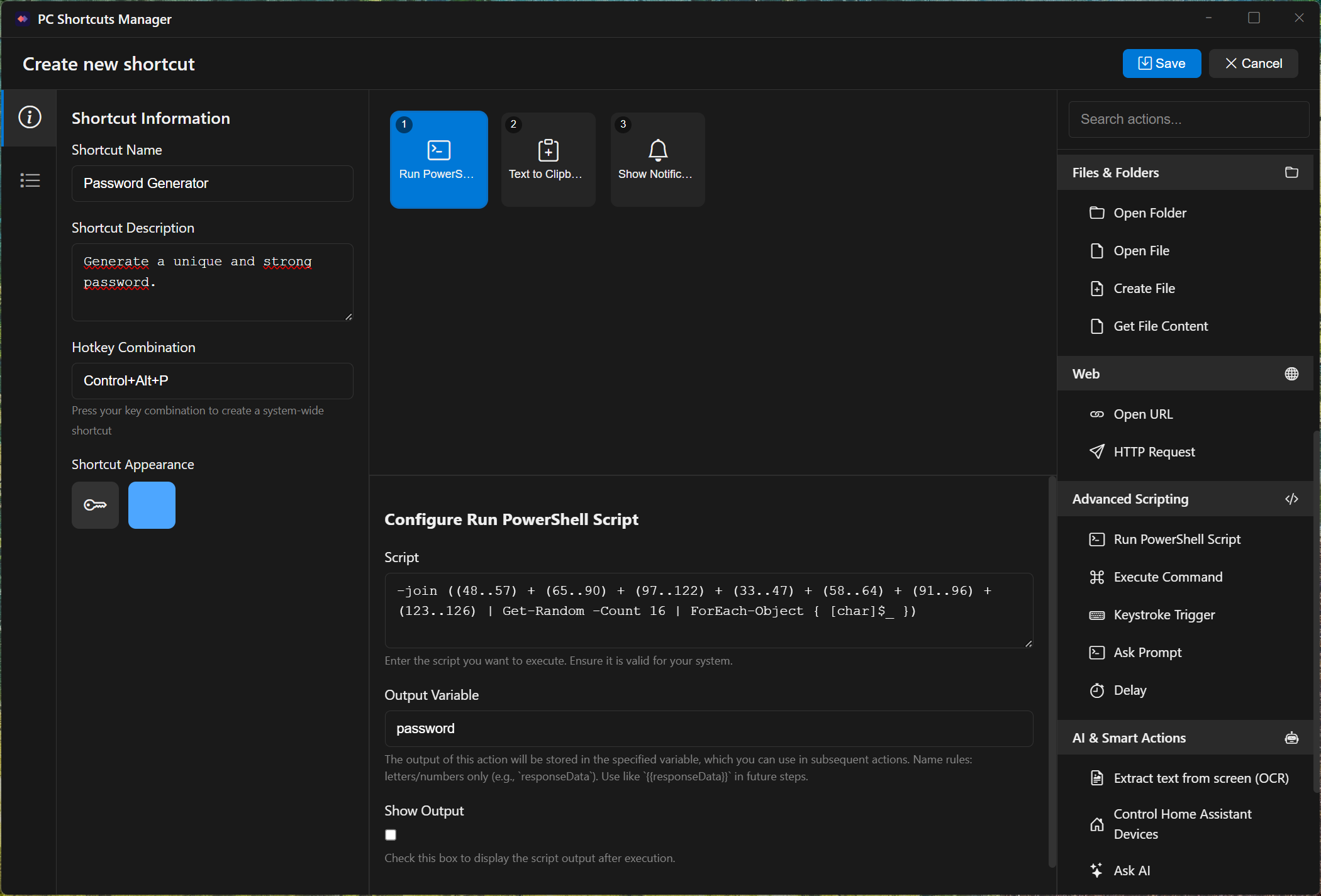Open the blue shortcut color swatch

click(x=152, y=505)
